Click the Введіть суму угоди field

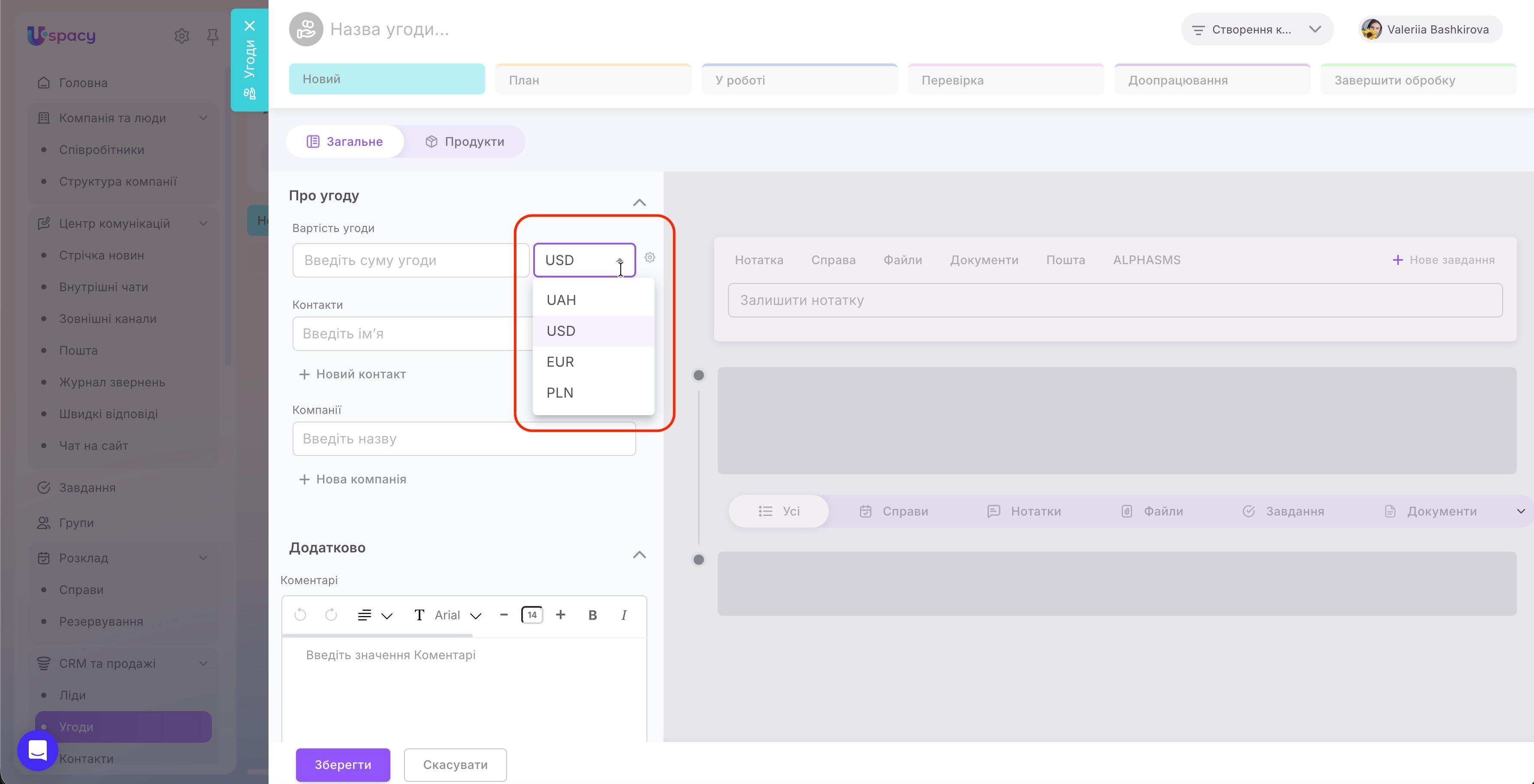click(x=411, y=260)
